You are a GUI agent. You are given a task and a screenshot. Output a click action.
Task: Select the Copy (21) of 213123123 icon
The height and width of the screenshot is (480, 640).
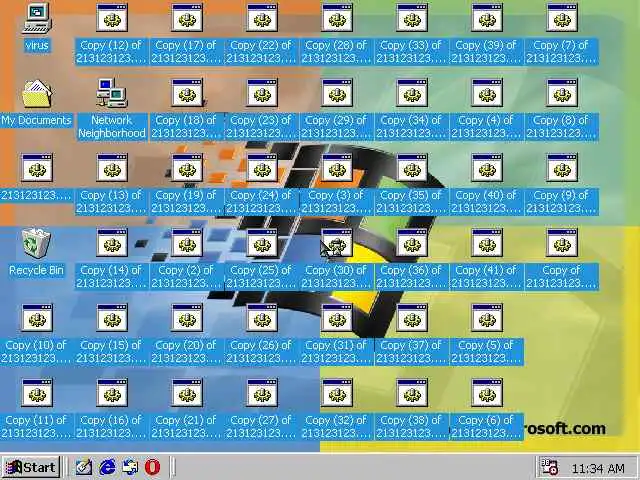point(187,393)
